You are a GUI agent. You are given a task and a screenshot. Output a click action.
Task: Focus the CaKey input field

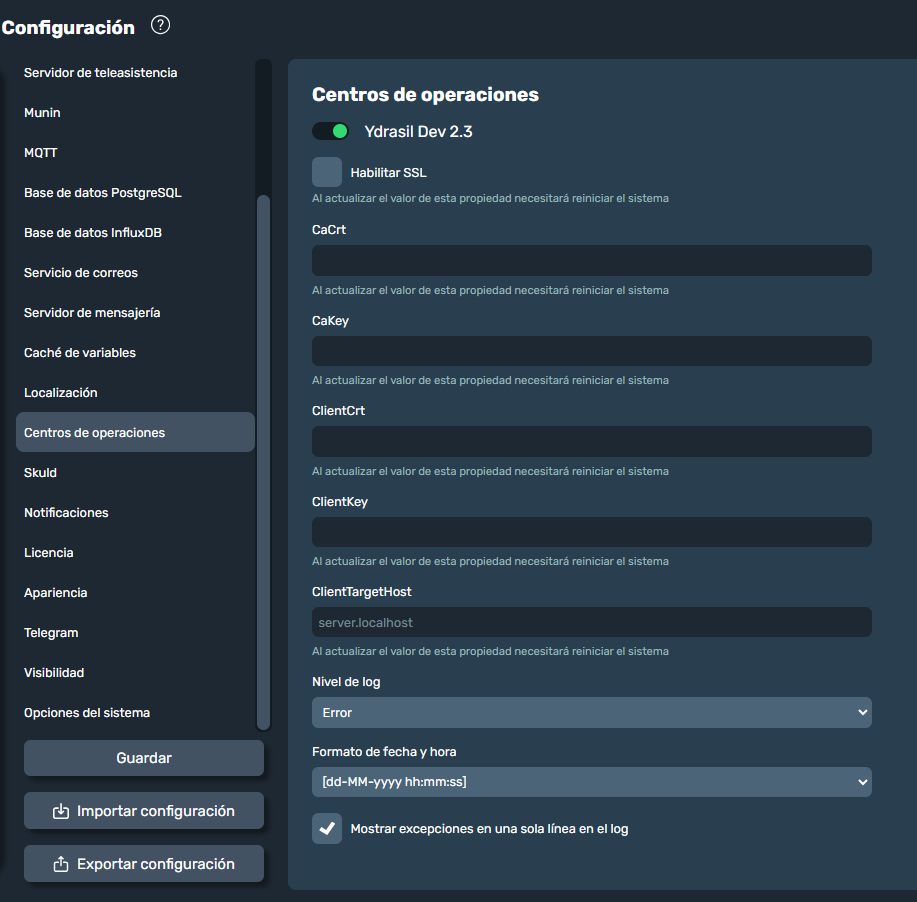pos(591,351)
